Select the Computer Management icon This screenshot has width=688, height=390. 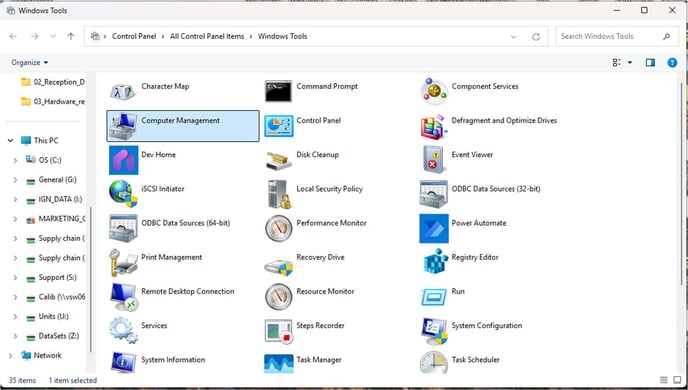[x=123, y=126]
